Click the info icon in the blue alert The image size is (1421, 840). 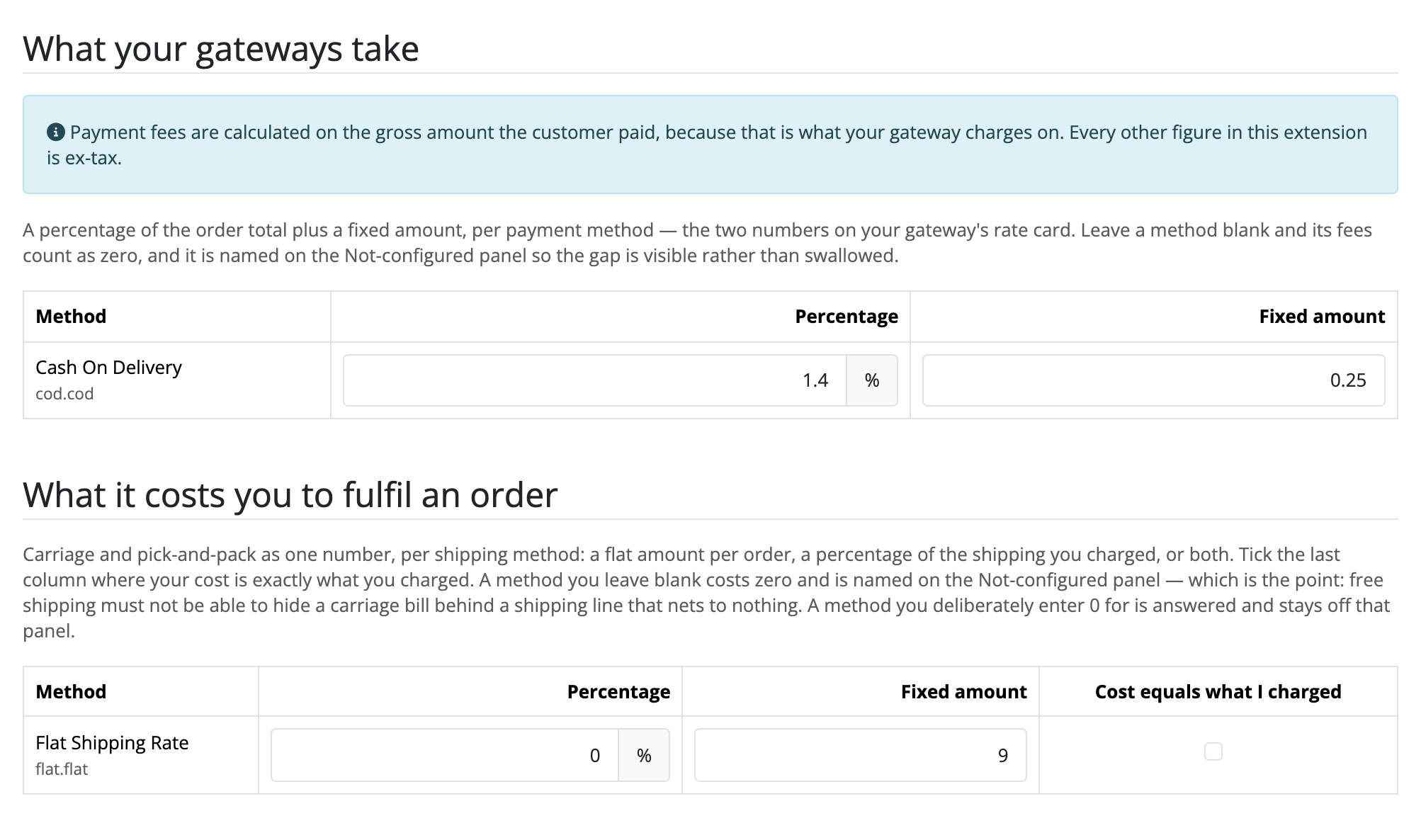tap(56, 132)
